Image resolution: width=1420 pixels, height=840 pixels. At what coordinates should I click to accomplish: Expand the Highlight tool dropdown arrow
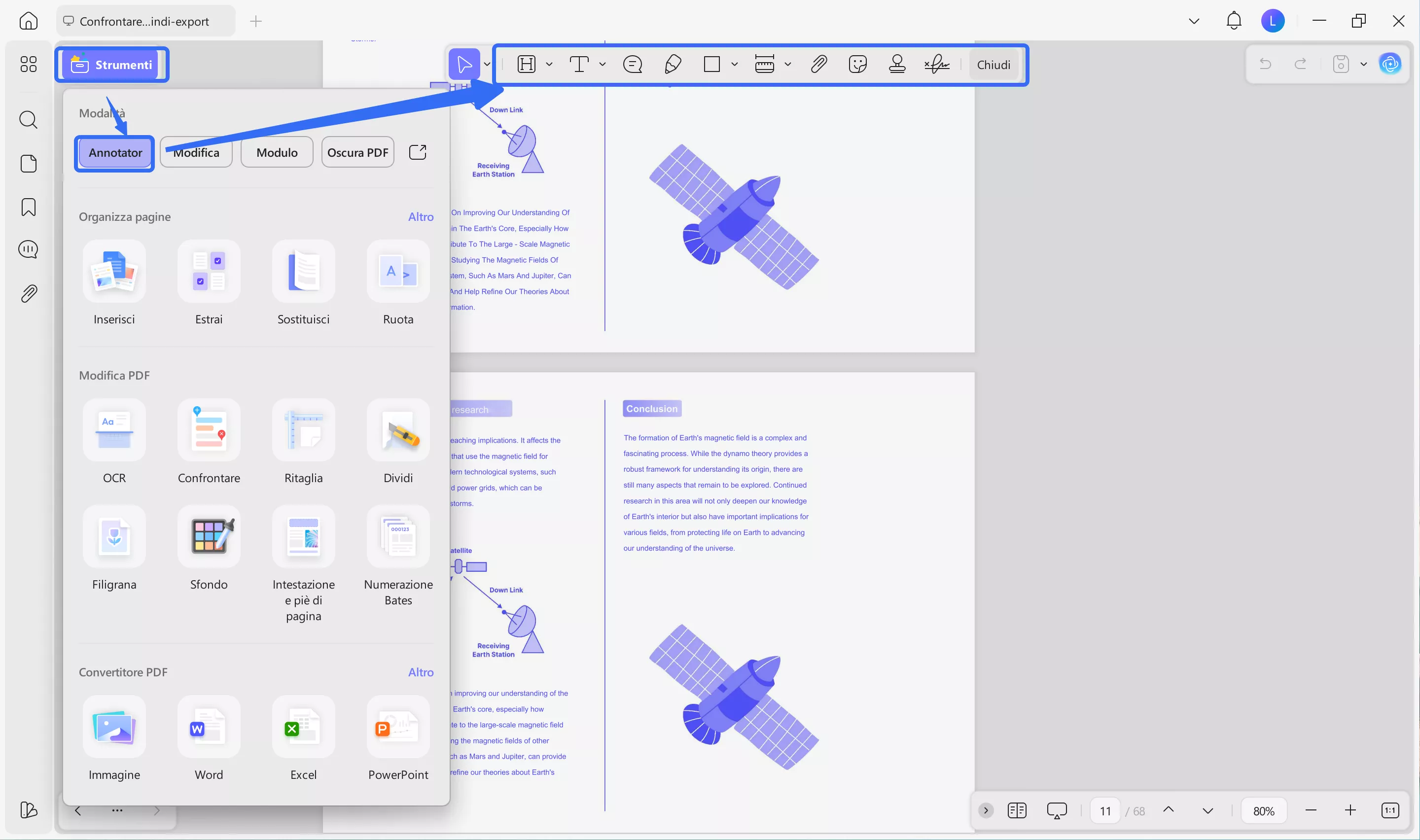point(548,64)
